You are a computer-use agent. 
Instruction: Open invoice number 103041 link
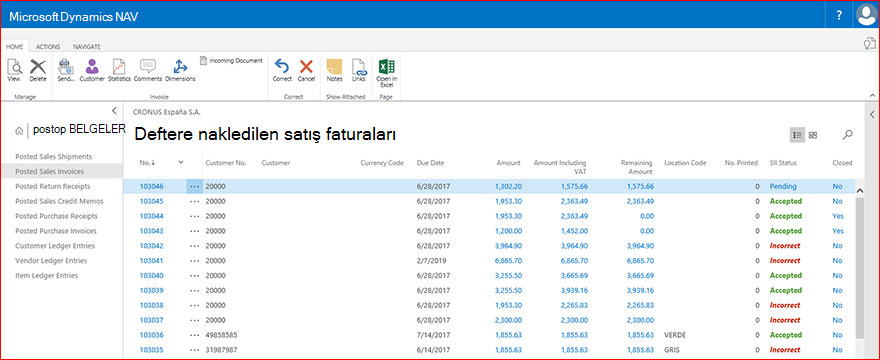(152, 261)
